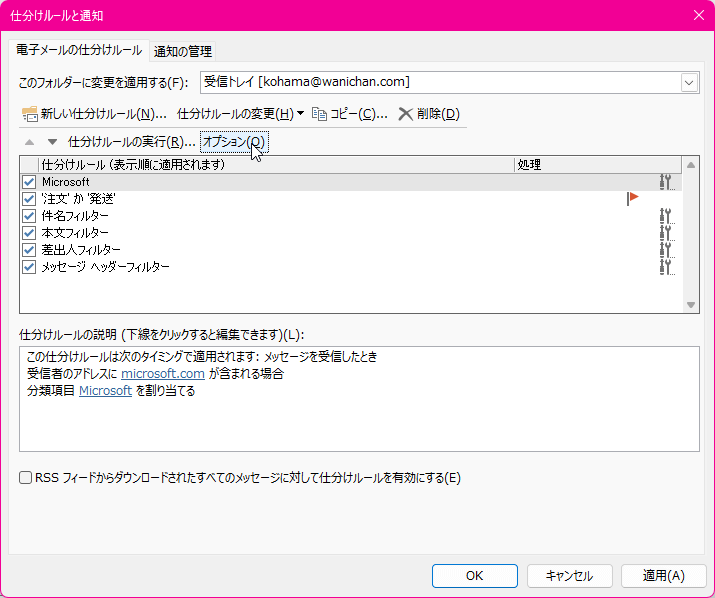
Task: Click rule list scrollbar down arrow
Action: pyautogui.click(x=691, y=305)
